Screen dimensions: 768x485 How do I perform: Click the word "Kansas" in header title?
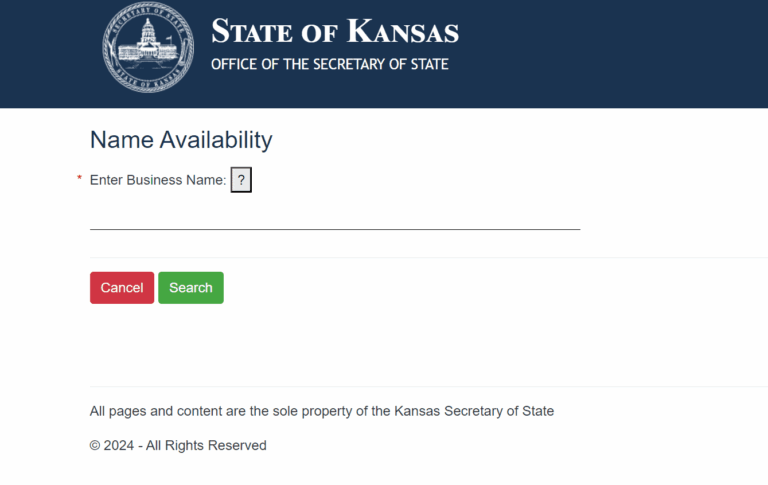(x=402, y=32)
